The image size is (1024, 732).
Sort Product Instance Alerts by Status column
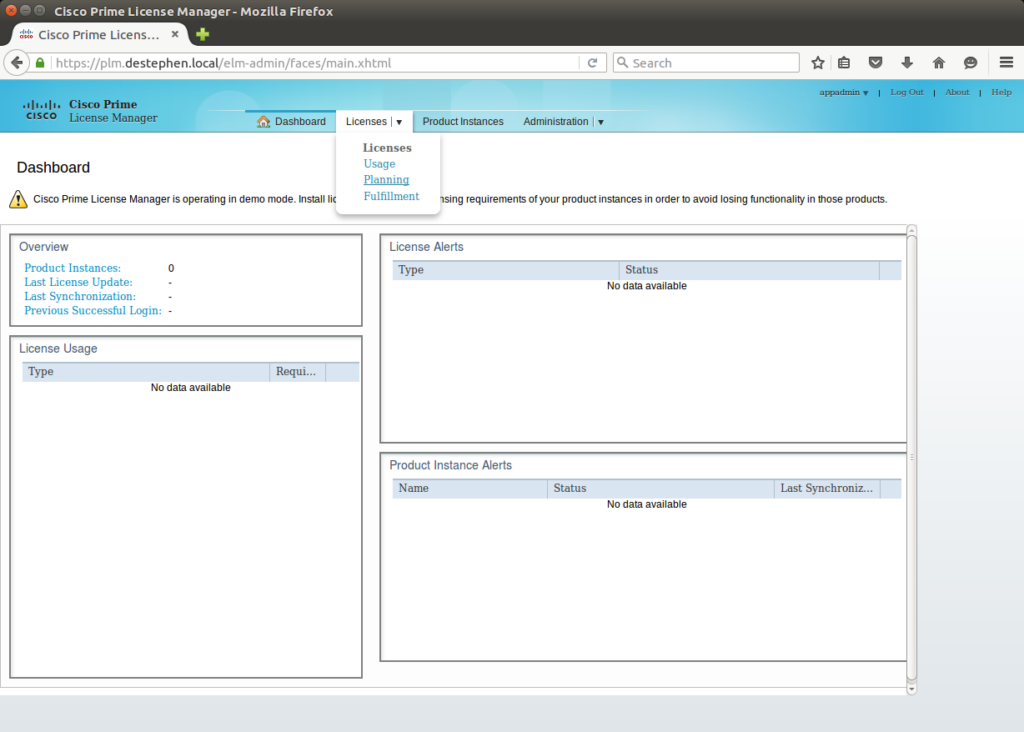pyautogui.click(x=660, y=488)
